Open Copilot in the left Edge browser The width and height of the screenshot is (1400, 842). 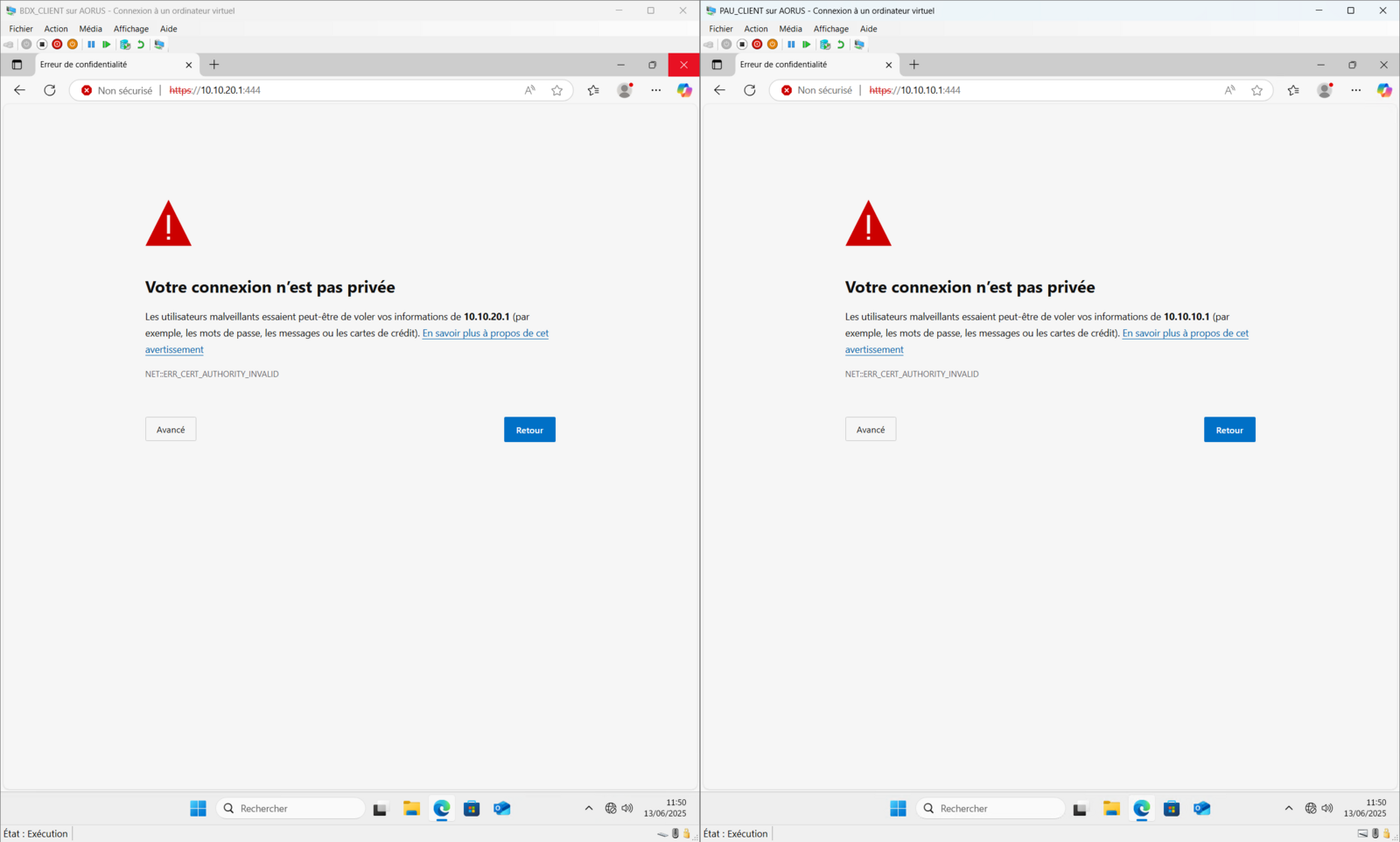coord(684,90)
